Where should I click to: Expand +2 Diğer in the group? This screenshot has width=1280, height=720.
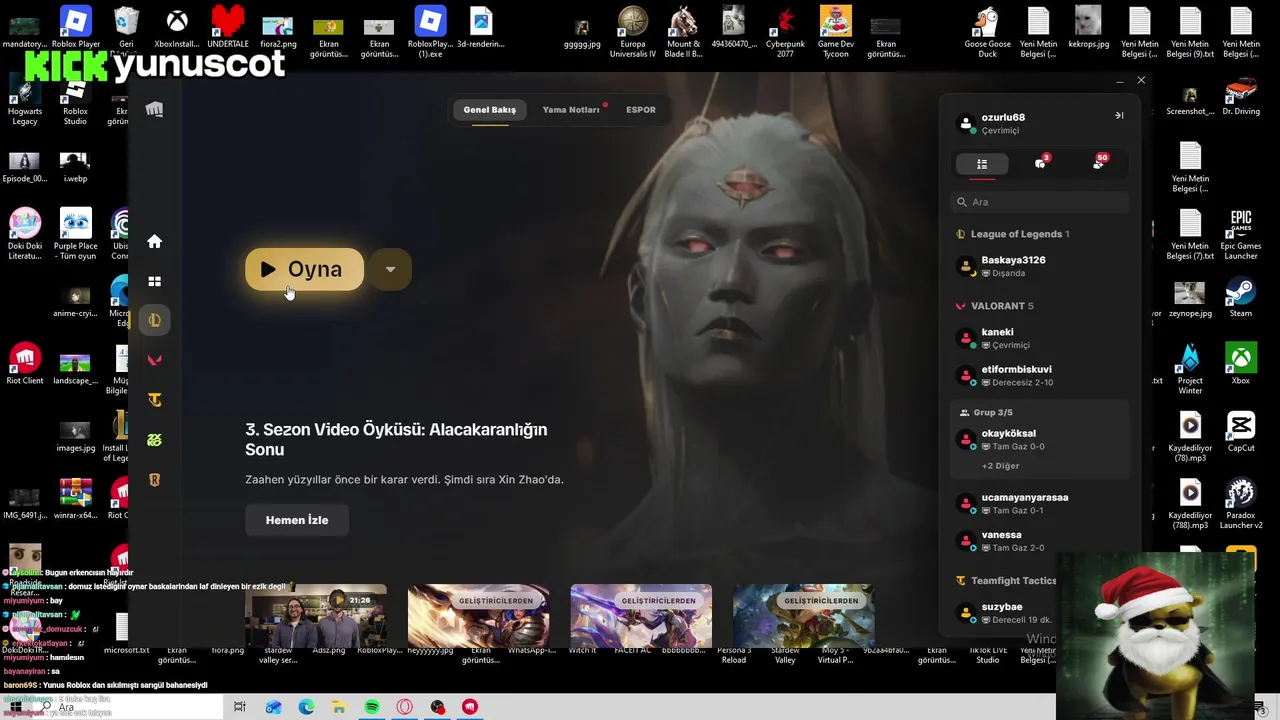1000,466
